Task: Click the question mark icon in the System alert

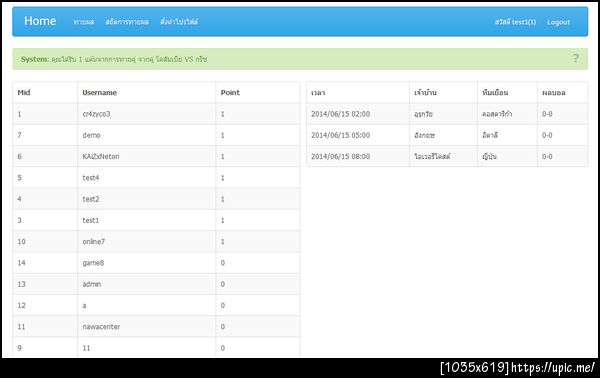Action: [x=576, y=59]
